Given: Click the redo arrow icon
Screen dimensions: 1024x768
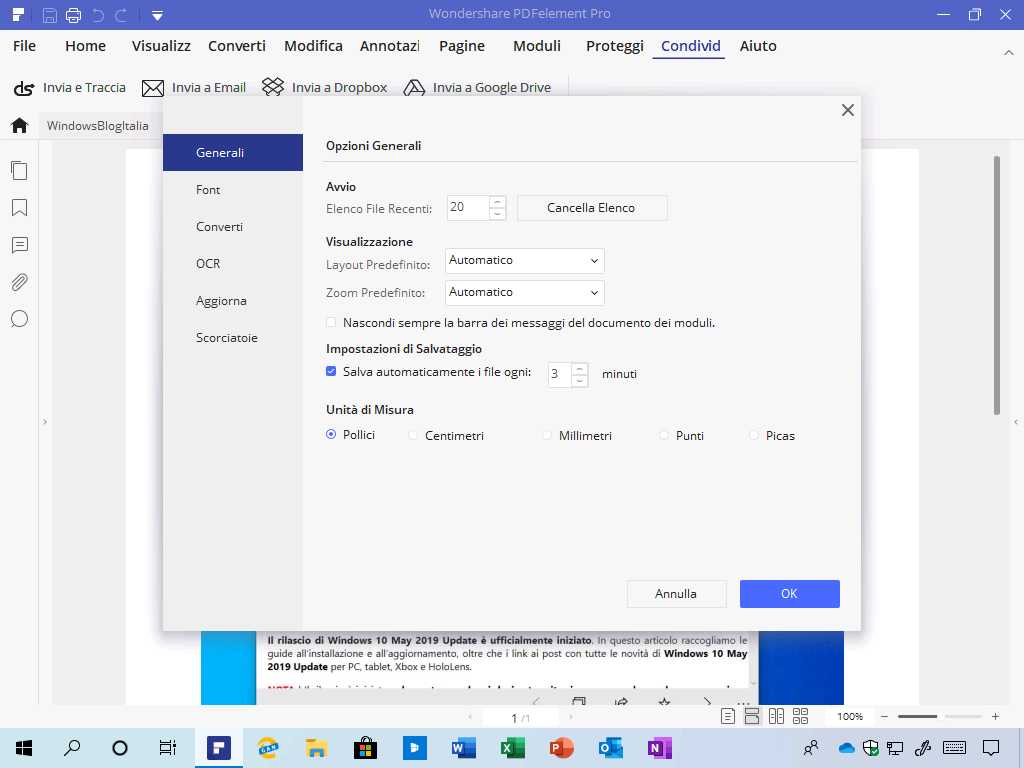Looking at the screenshot, I should click(x=121, y=14).
